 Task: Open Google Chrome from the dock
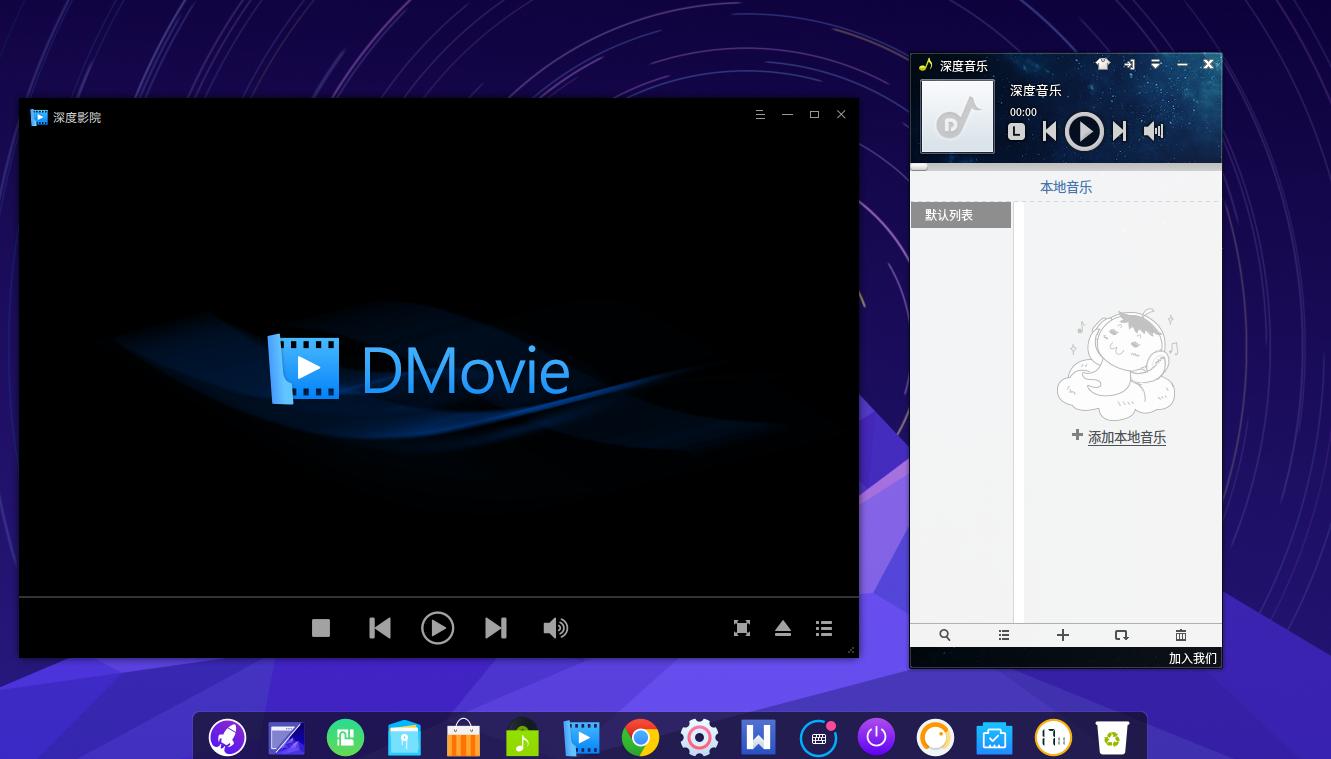(640, 738)
